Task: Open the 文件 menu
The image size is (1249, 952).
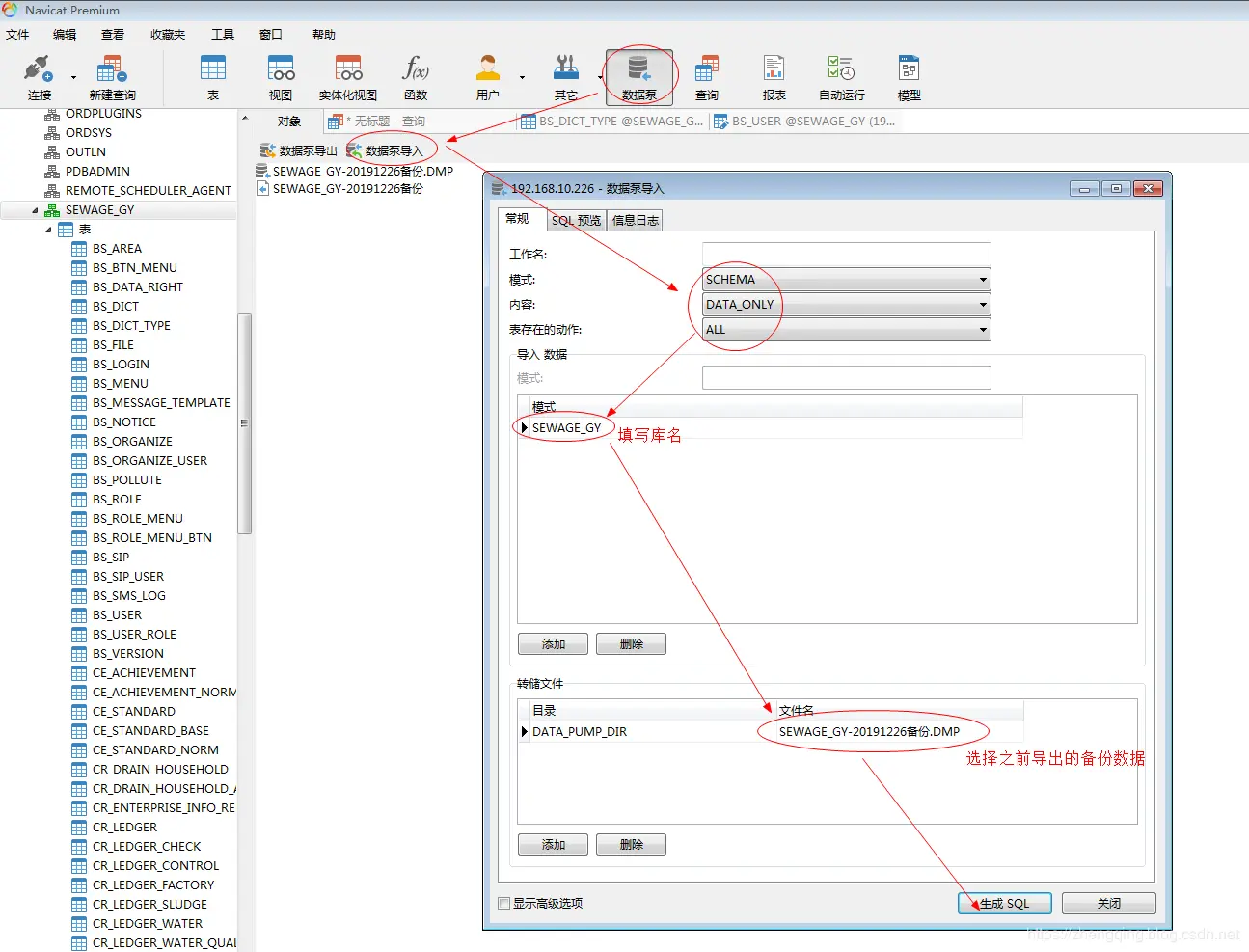Action: pos(17,35)
